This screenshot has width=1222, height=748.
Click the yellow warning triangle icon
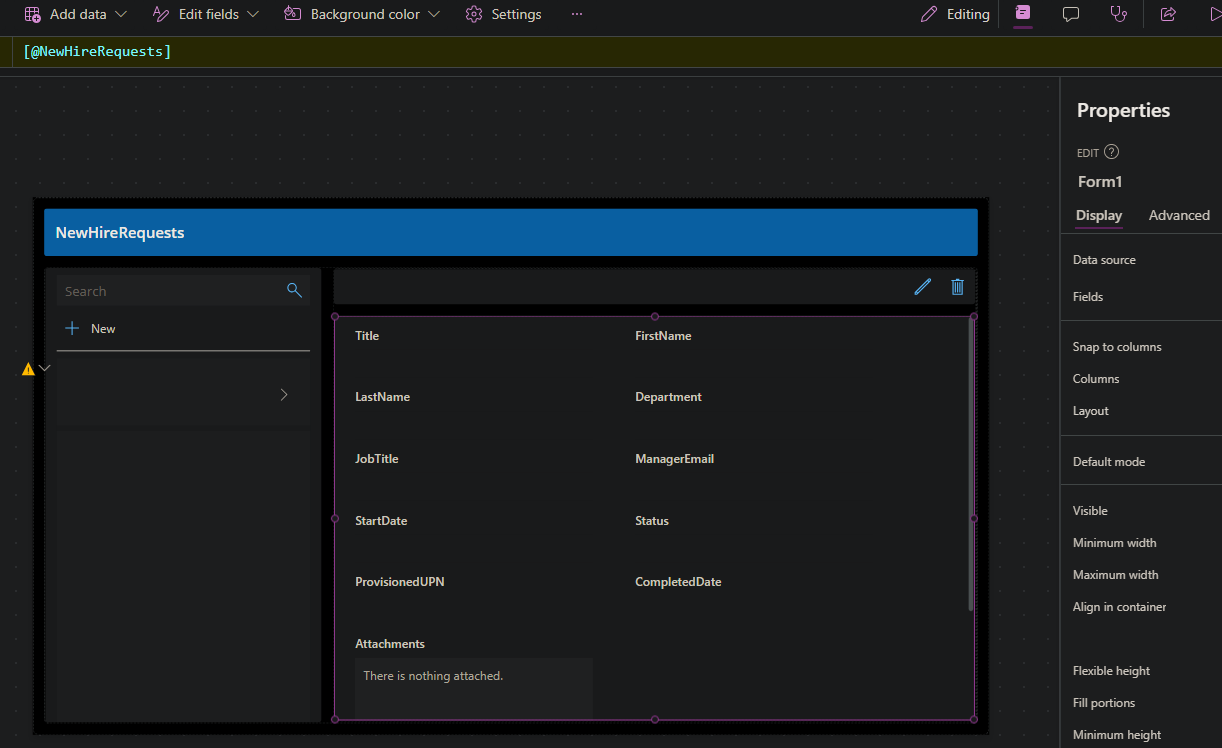click(x=28, y=369)
